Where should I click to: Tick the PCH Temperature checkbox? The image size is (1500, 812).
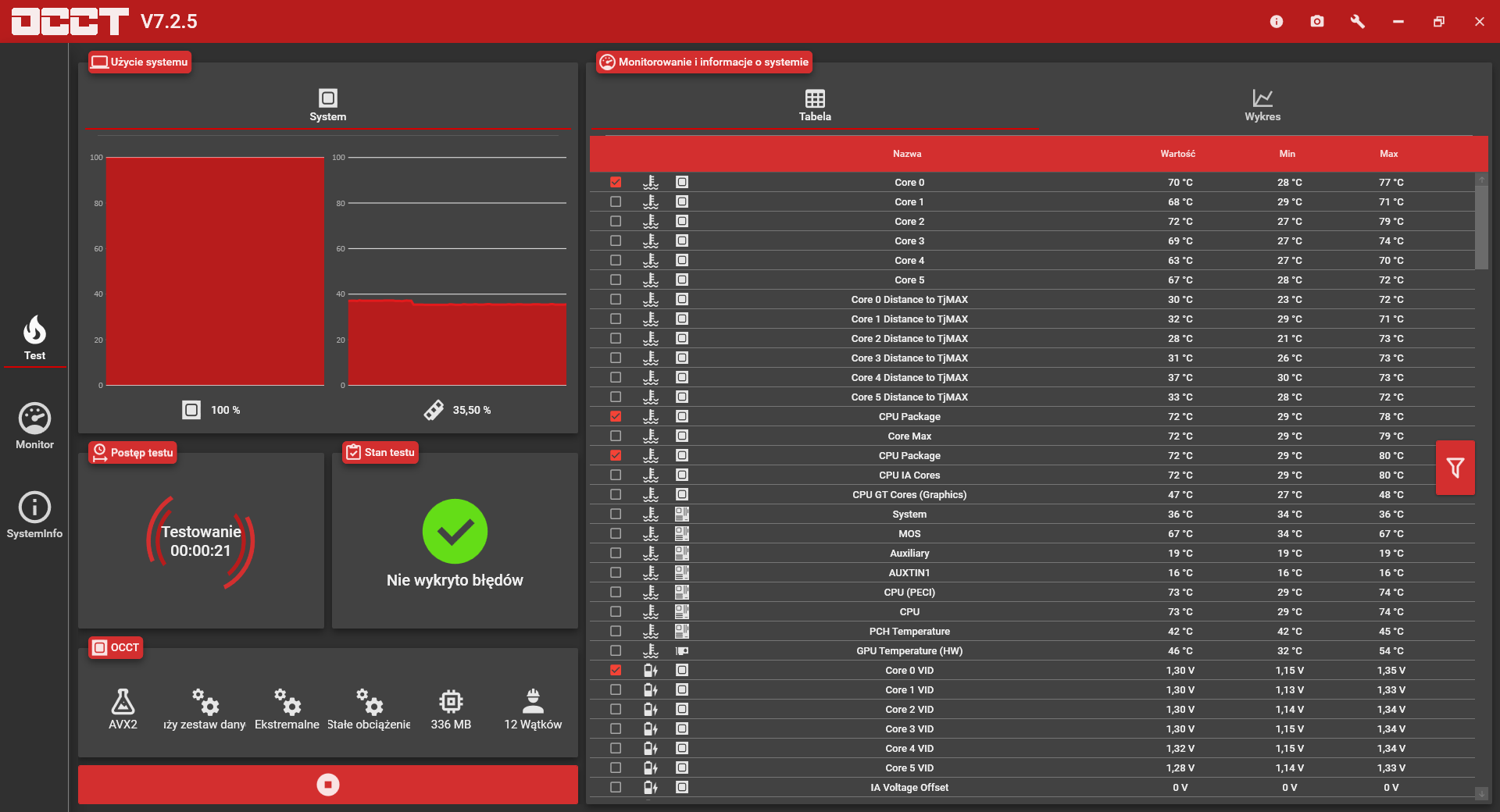coord(616,631)
